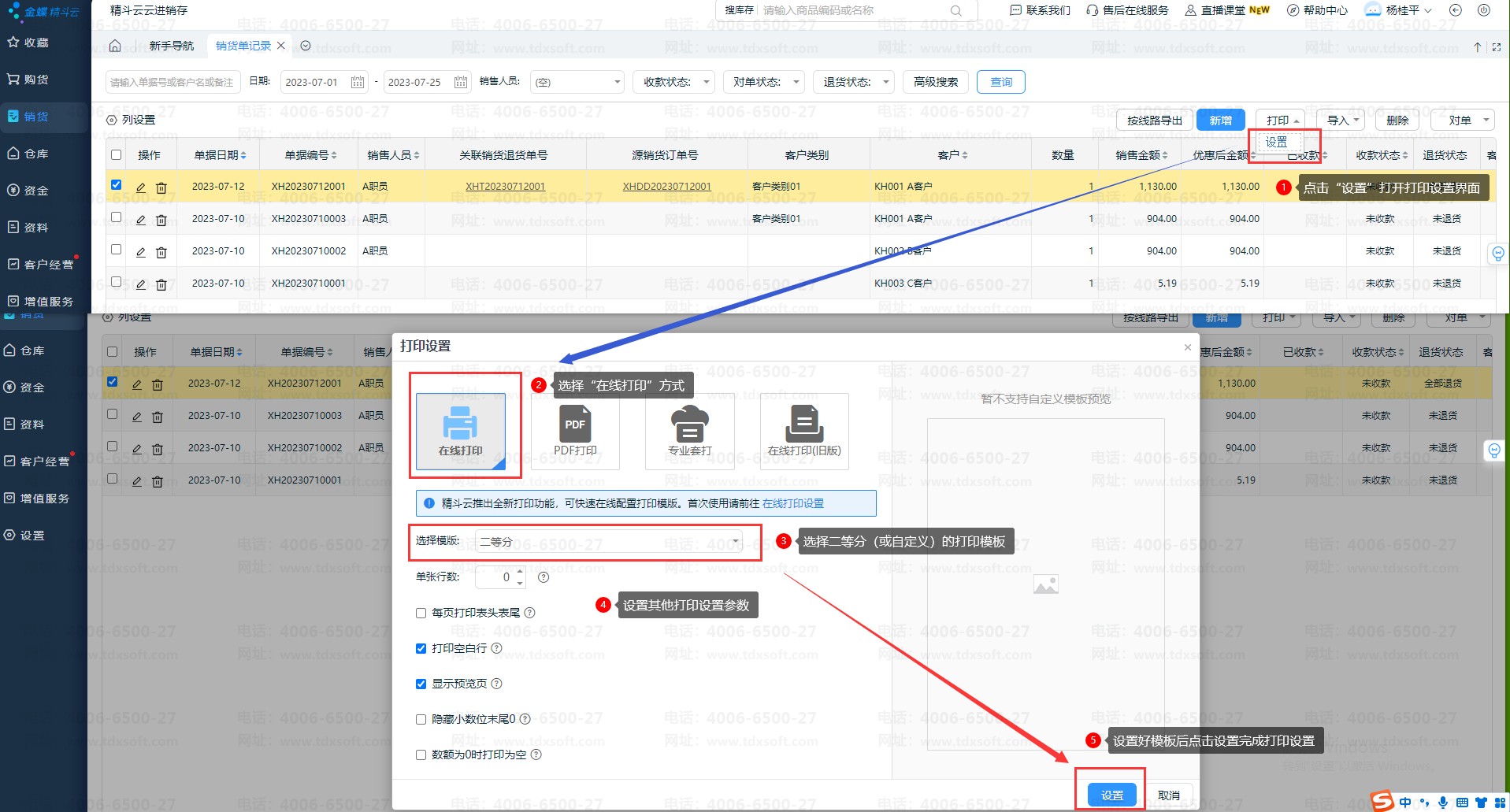
Task: Select 设置 from the 打印 dropdown menu
Action: 1276,142
